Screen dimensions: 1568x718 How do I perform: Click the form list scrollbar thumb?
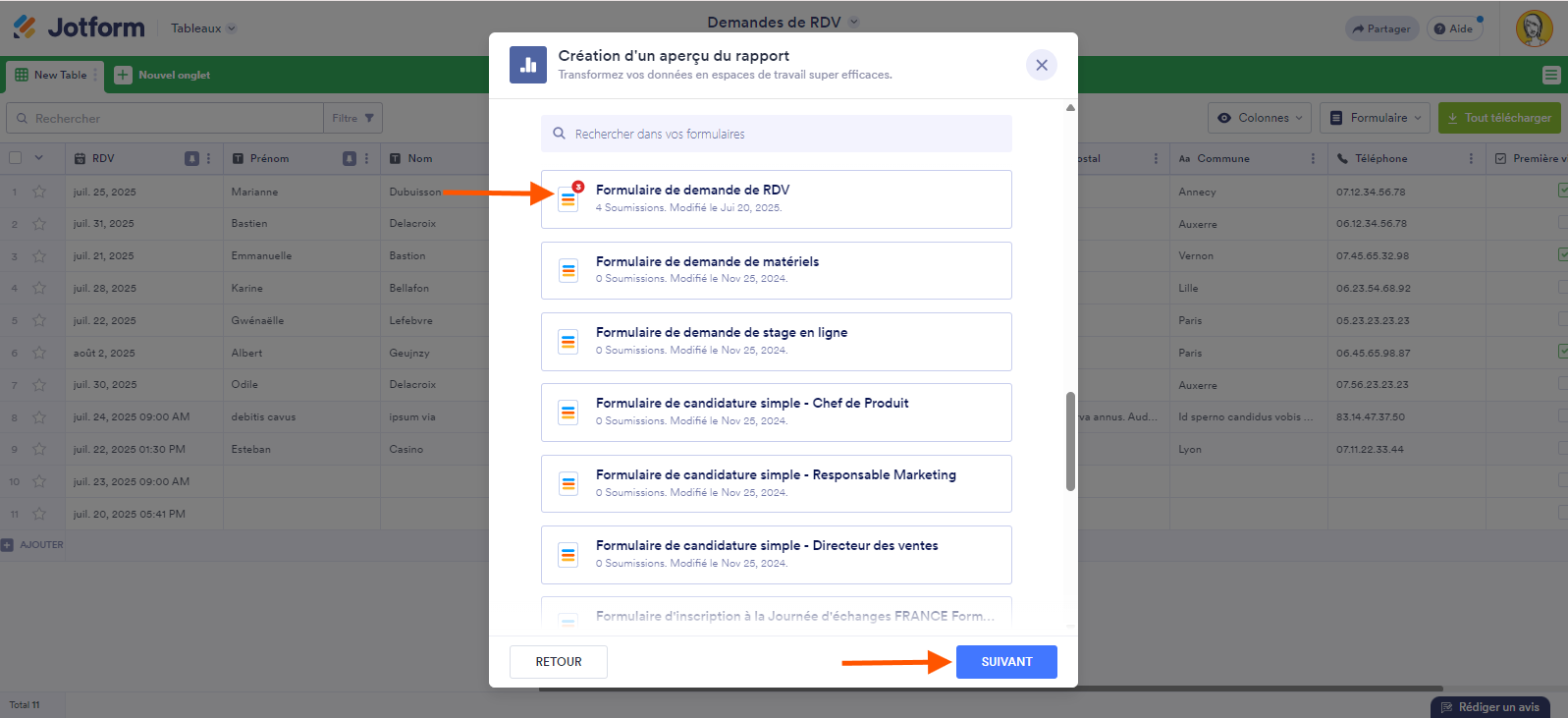pyautogui.click(x=1070, y=441)
